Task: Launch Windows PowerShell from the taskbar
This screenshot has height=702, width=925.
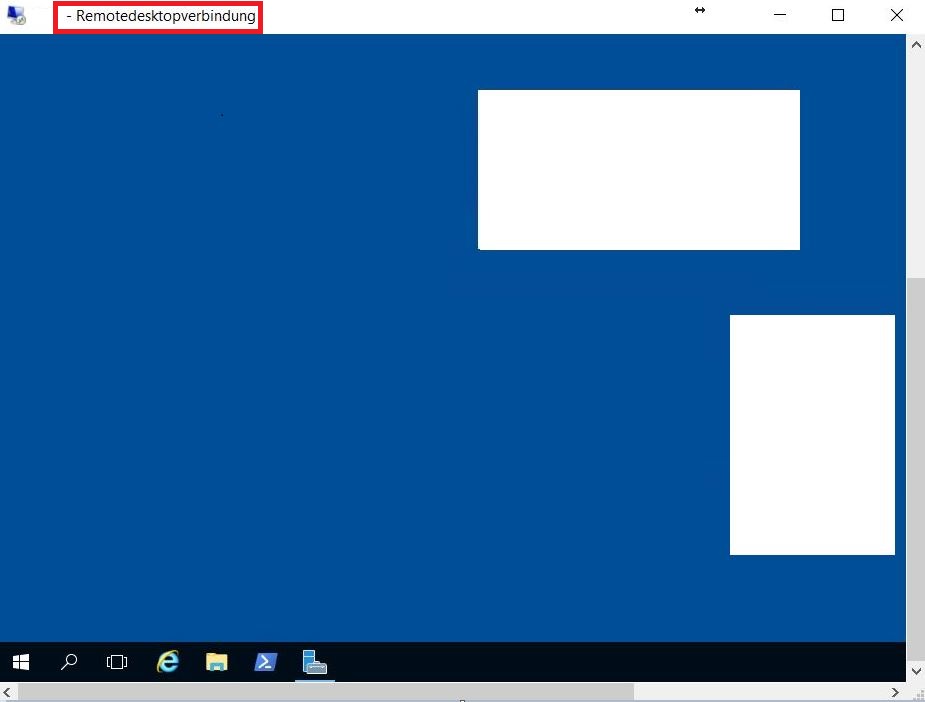Action: (x=265, y=662)
